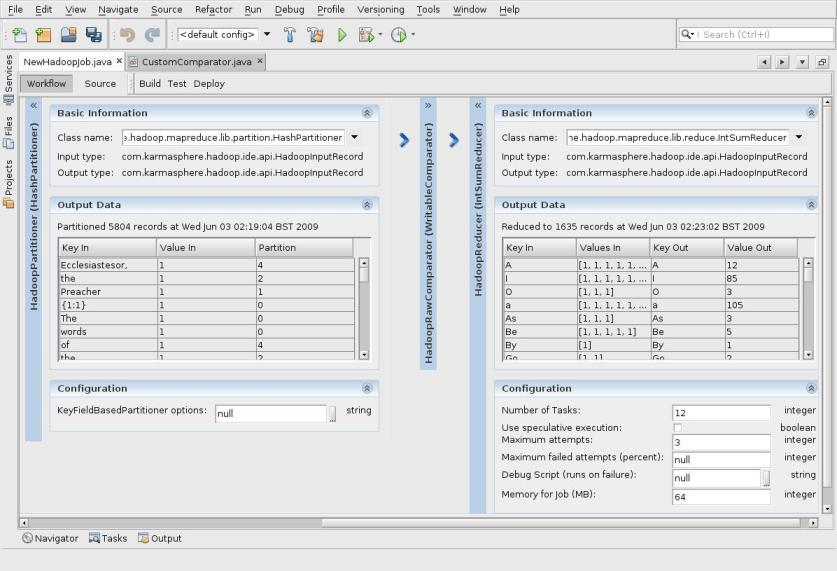Click the Test workflow button
This screenshot has width=837, height=571.
click(x=177, y=83)
